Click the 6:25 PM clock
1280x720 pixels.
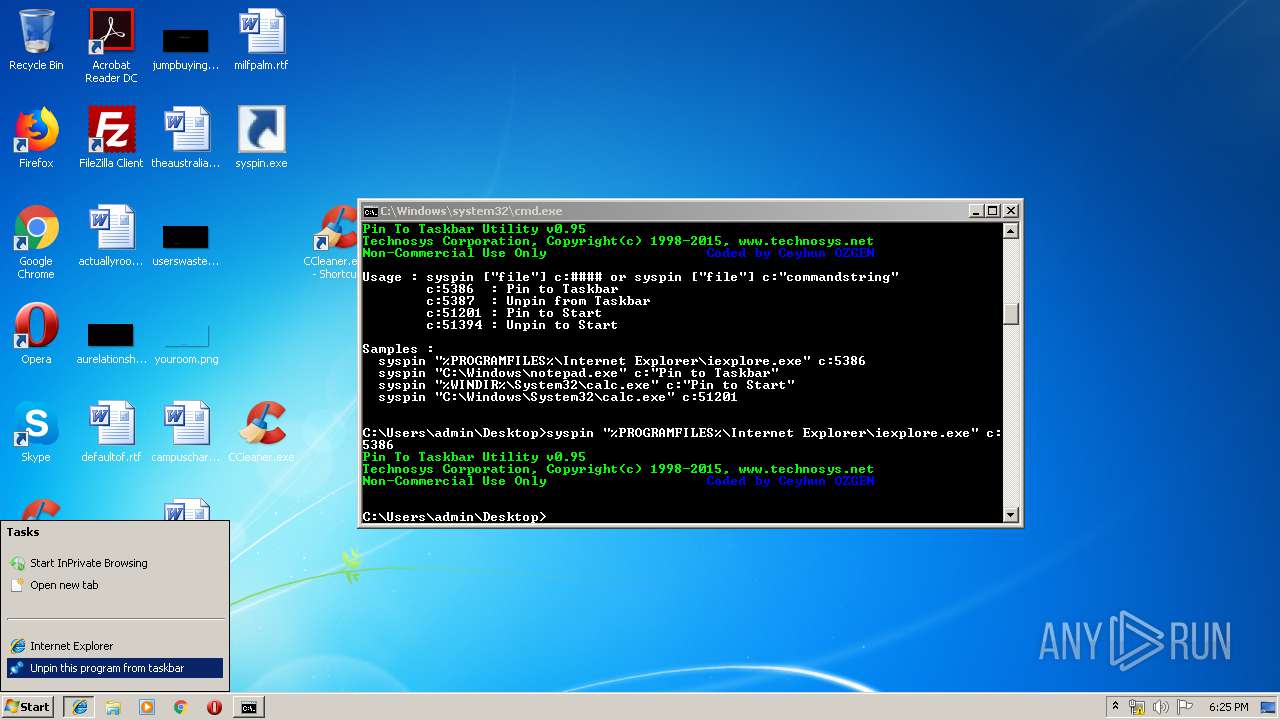tap(1228, 707)
